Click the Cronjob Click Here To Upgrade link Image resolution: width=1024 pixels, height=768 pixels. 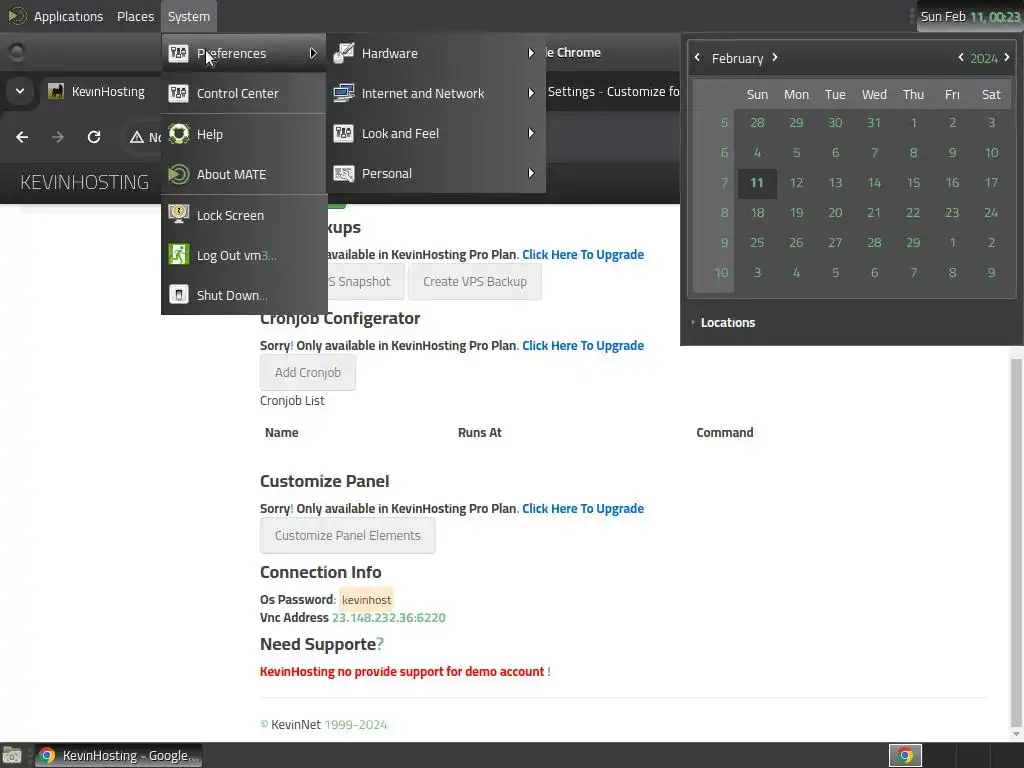(x=583, y=345)
